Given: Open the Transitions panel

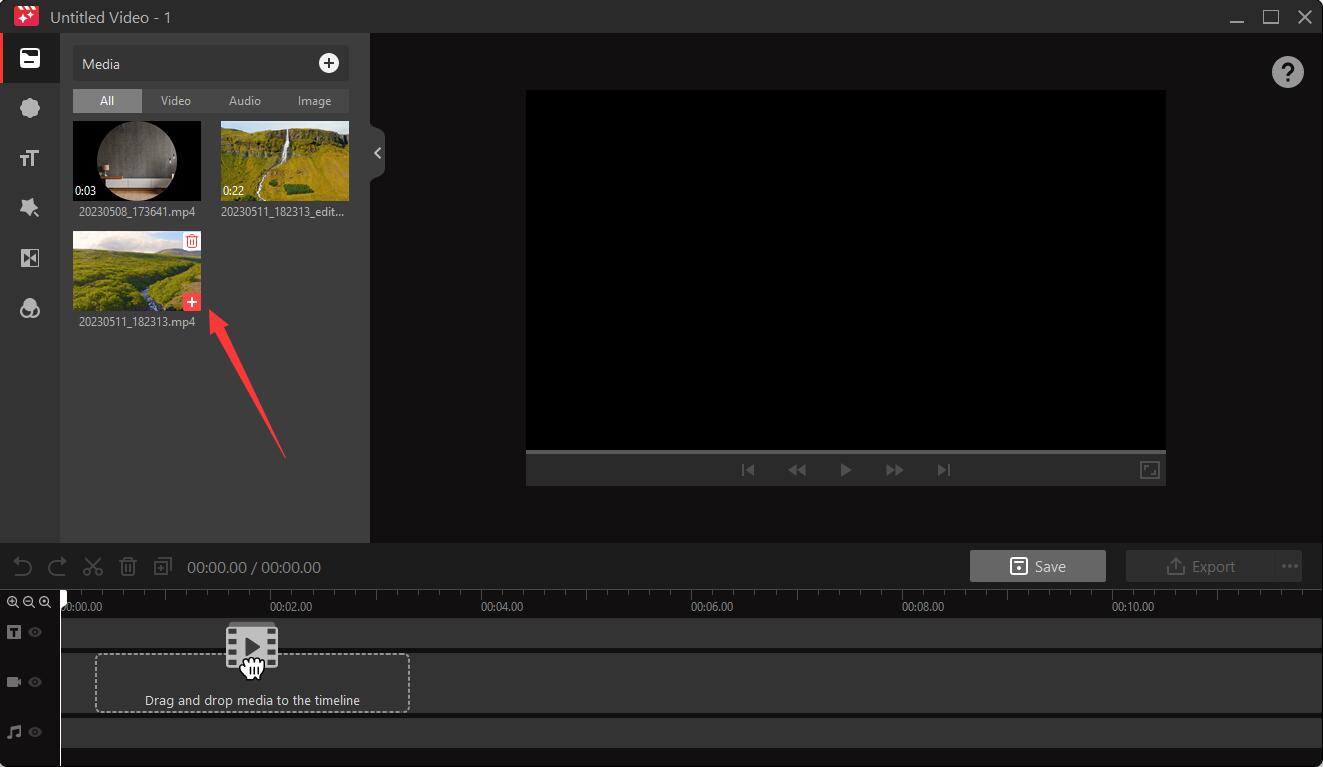Looking at the screenshot, I should click(x=29, y=257).
